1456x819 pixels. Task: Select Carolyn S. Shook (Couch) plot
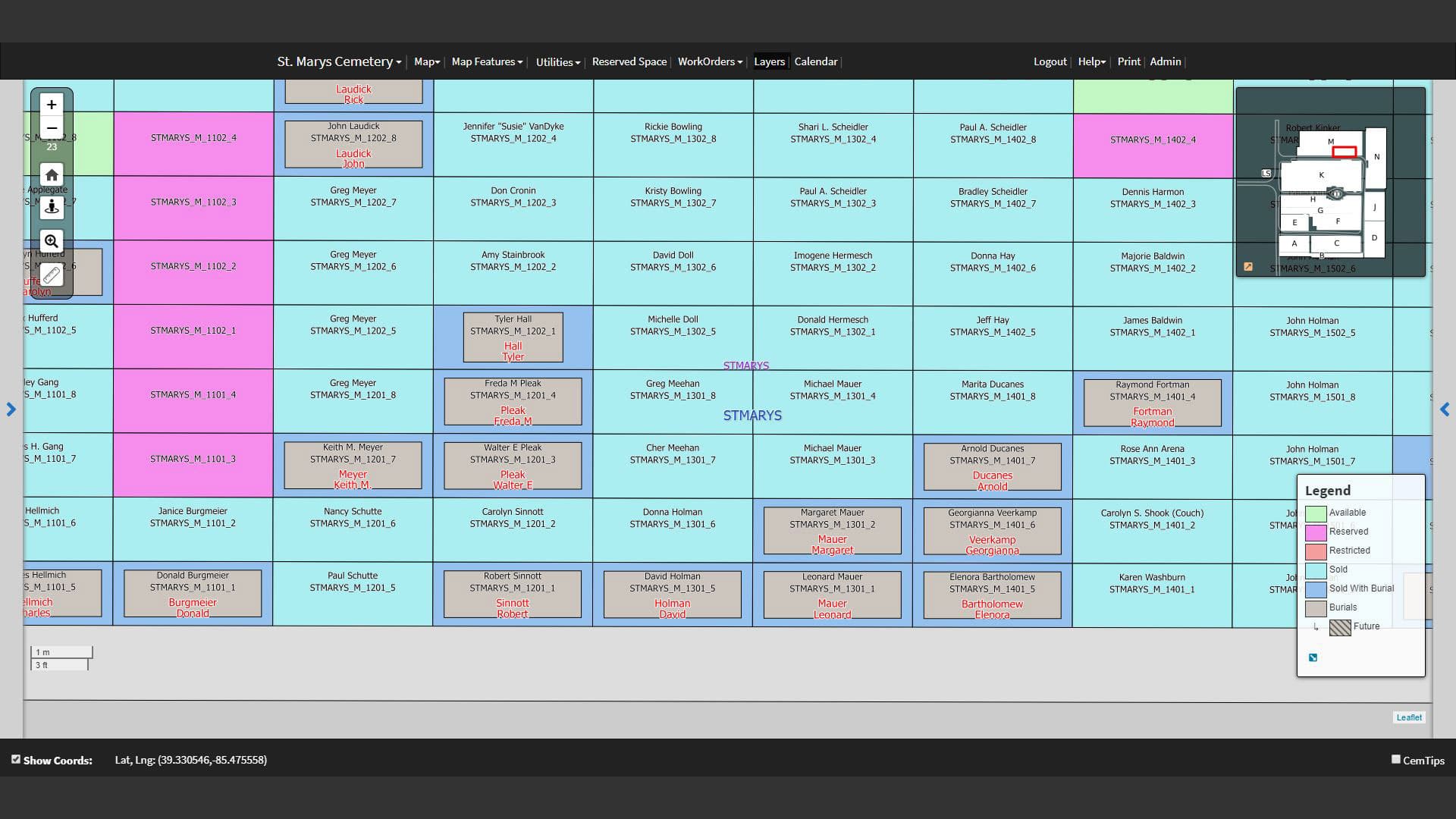1152,531
